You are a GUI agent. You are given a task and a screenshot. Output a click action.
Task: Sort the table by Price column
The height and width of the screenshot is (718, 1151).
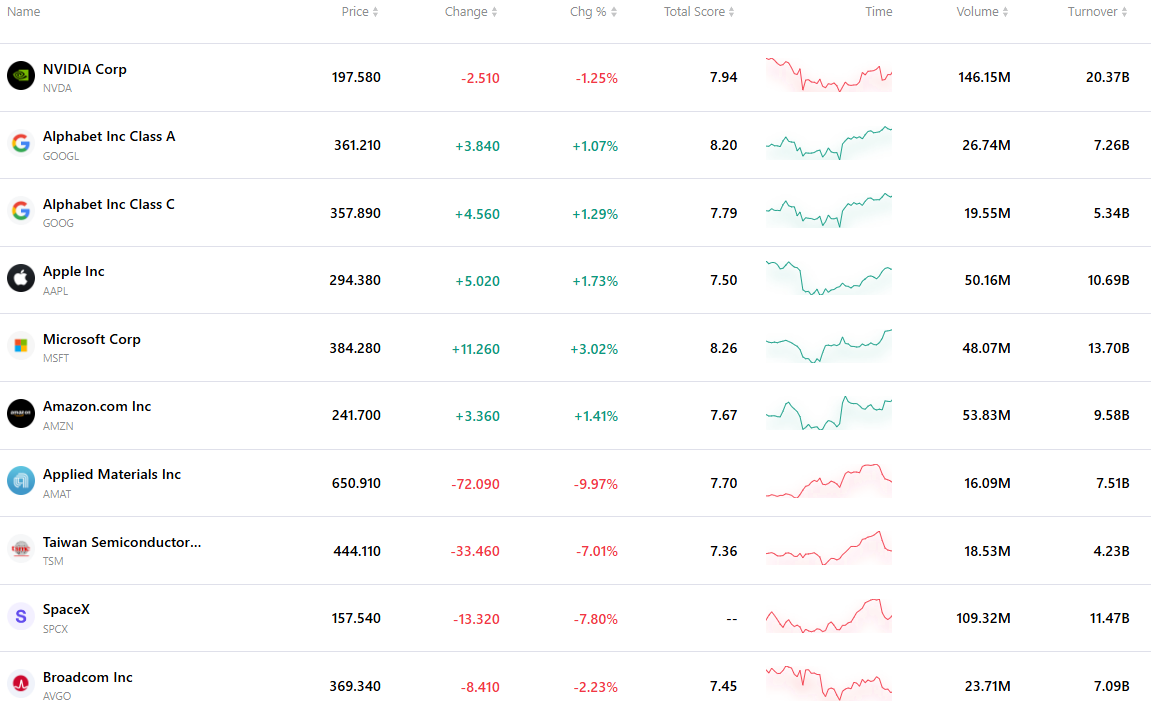point(360,12)
